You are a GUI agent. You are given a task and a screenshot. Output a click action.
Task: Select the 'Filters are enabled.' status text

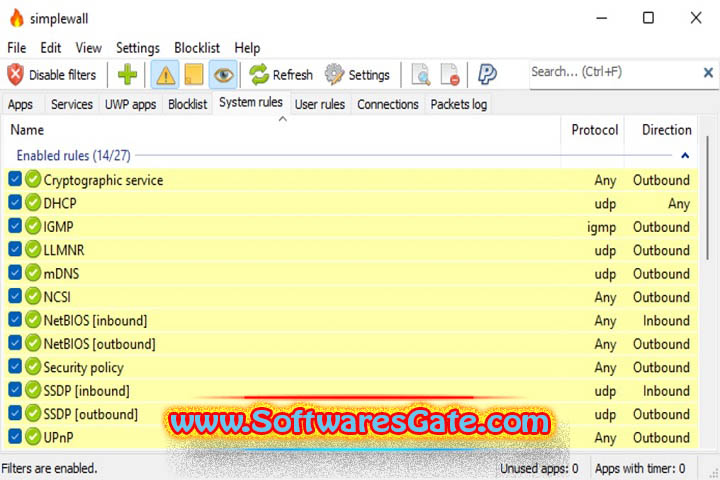tap(49, 468)
